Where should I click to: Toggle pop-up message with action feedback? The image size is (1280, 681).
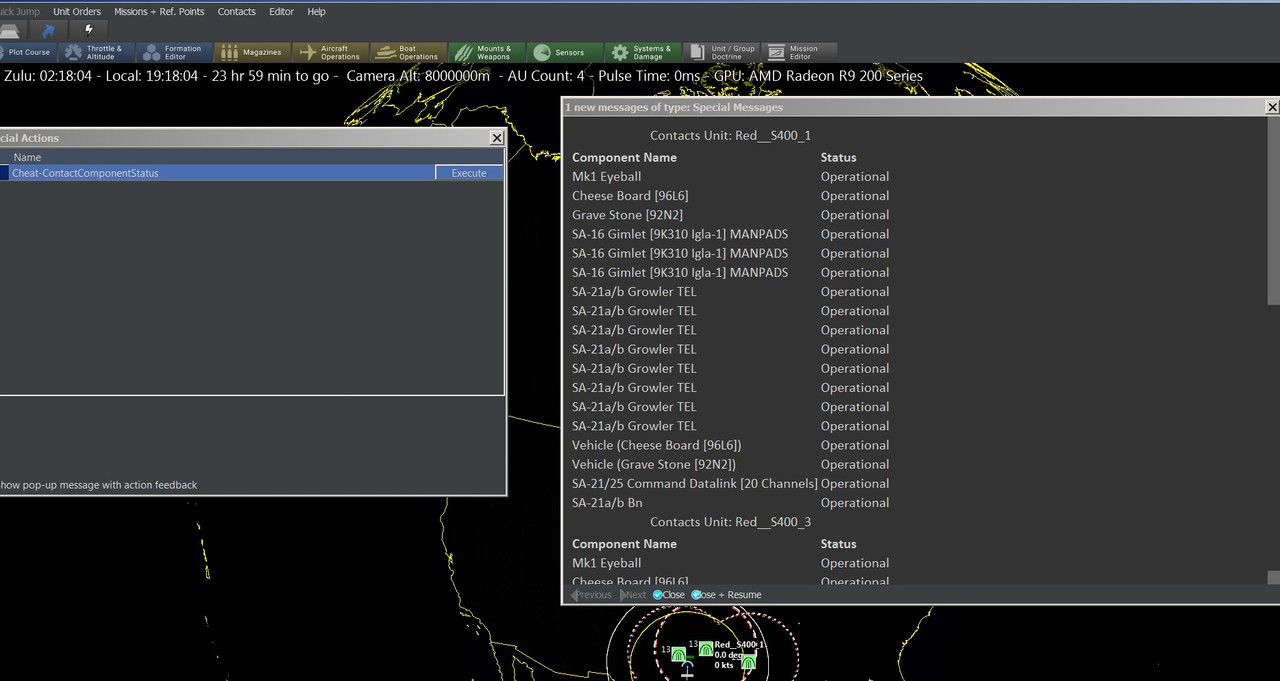point(99,485)
